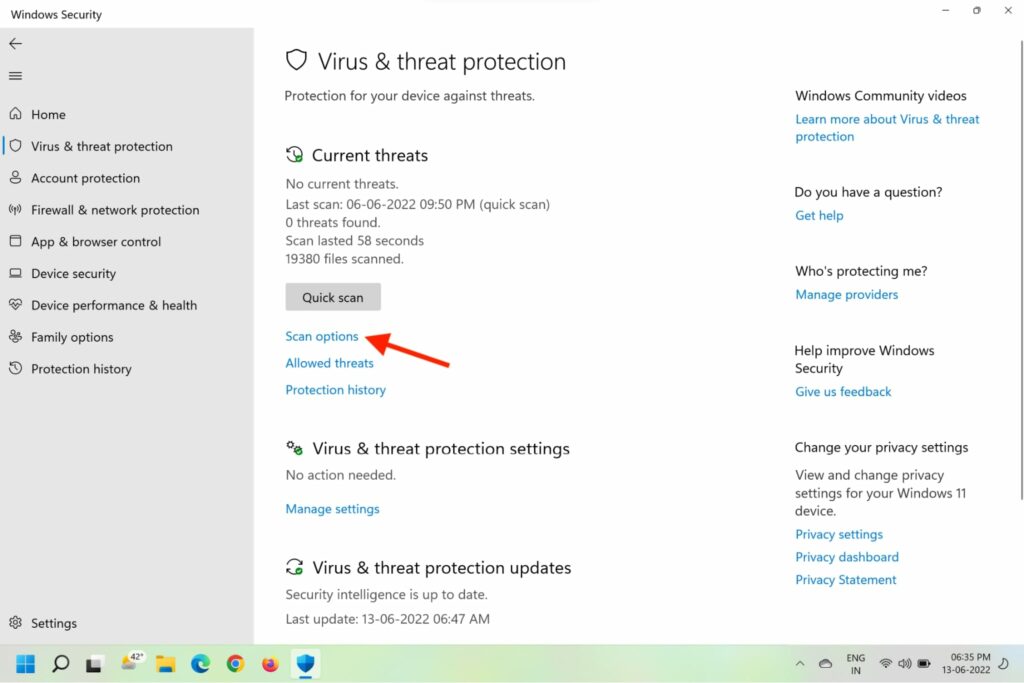Open Firefox from the taskbar
The width and height of the screenshot is (1024, 683).
click(269, 663)
